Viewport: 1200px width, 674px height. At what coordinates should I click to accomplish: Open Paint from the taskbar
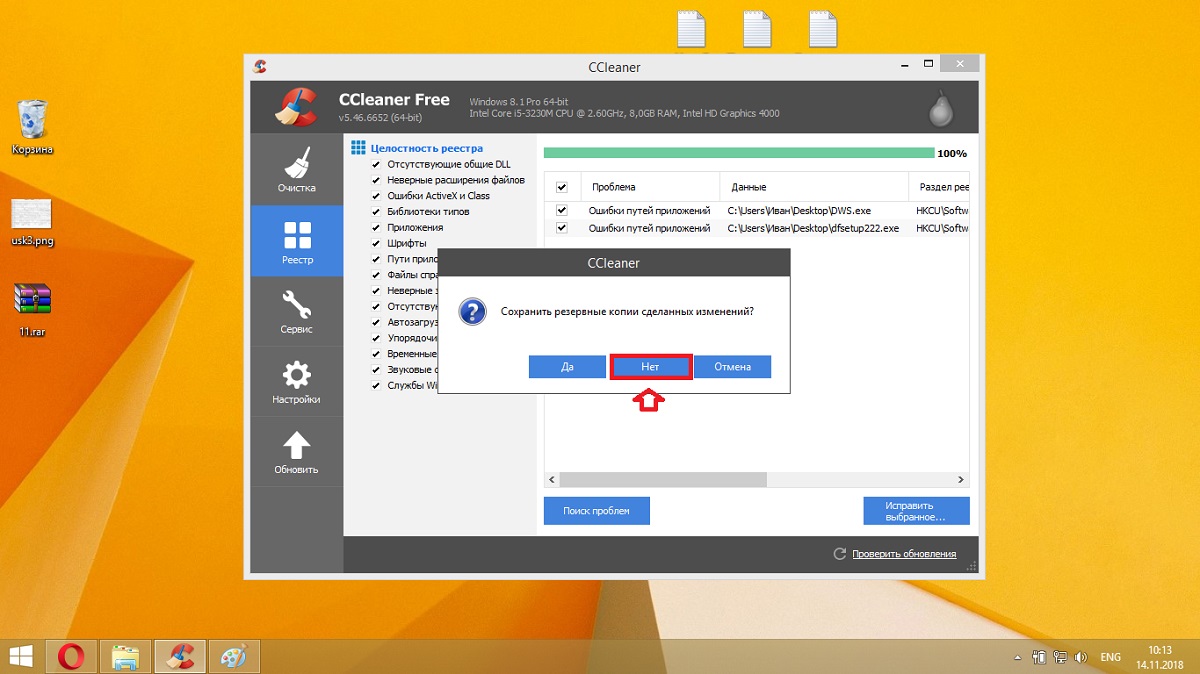[x=233, y=656]
